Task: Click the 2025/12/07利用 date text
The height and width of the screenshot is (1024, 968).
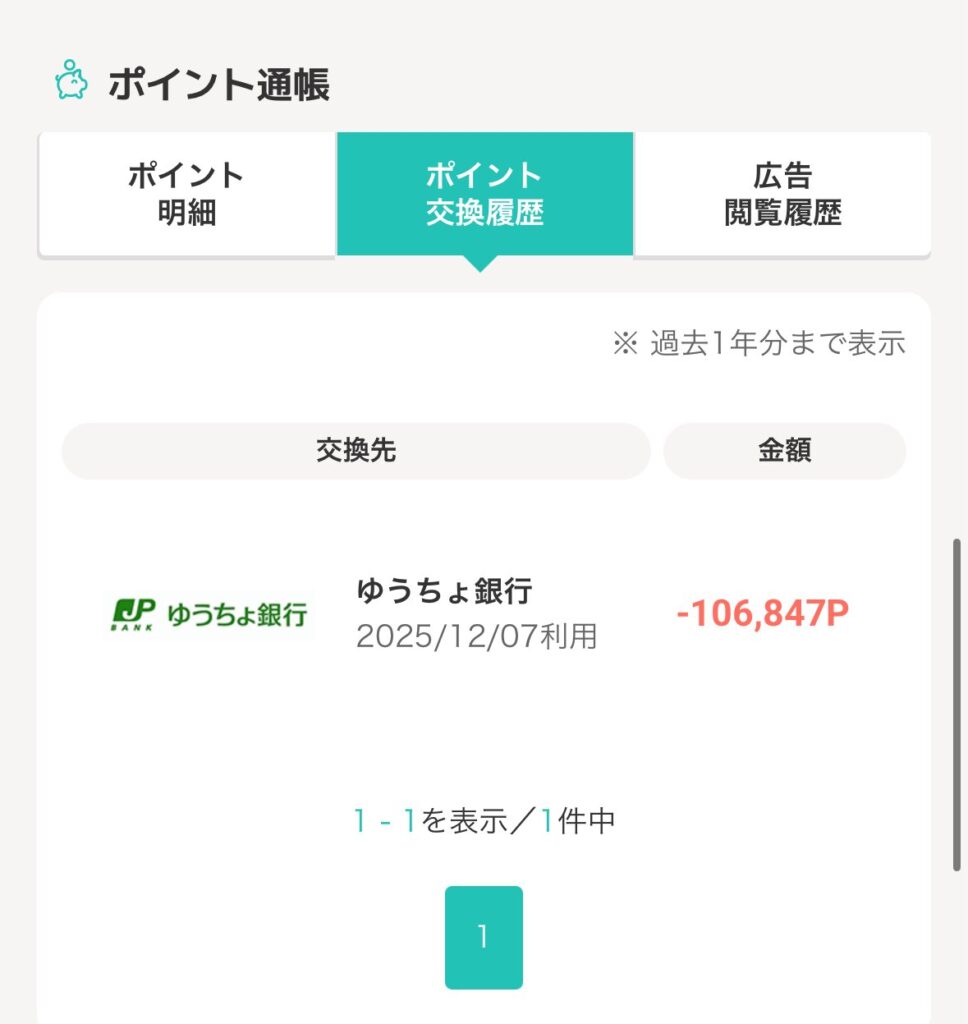Action: tap(476, 637)
